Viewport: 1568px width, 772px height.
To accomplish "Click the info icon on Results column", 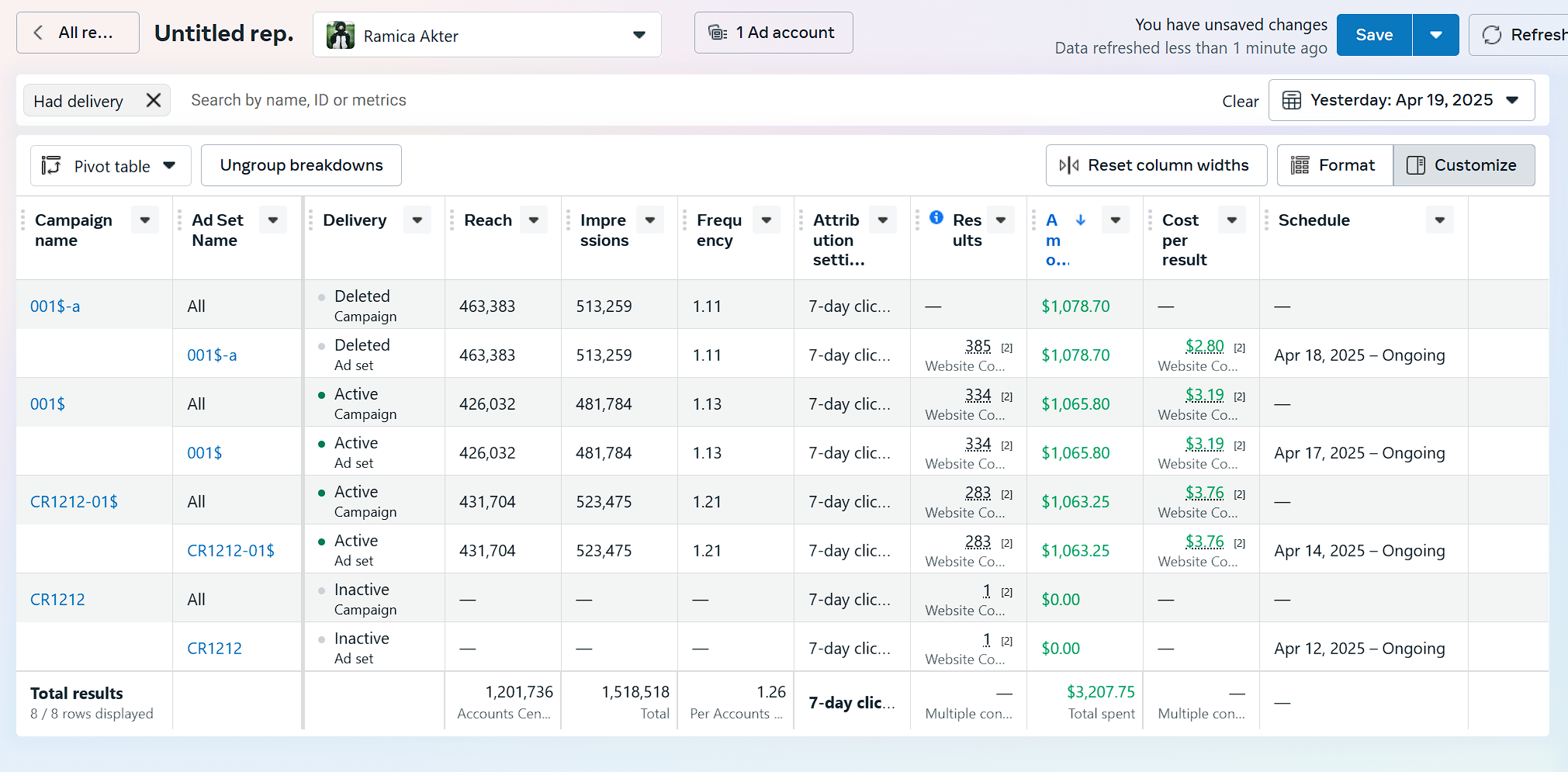I will pos(936,217).
